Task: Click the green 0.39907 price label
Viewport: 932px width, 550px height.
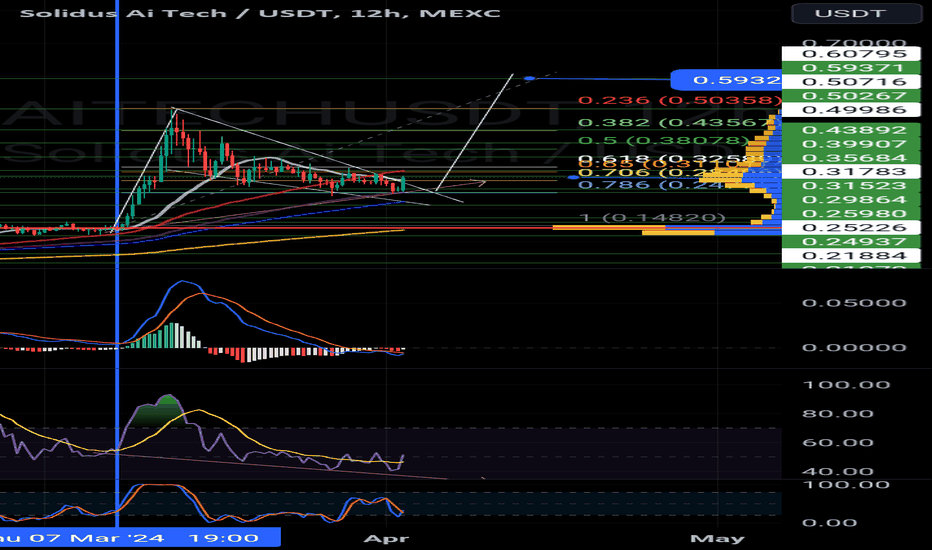Action: (x=852, y=144)
